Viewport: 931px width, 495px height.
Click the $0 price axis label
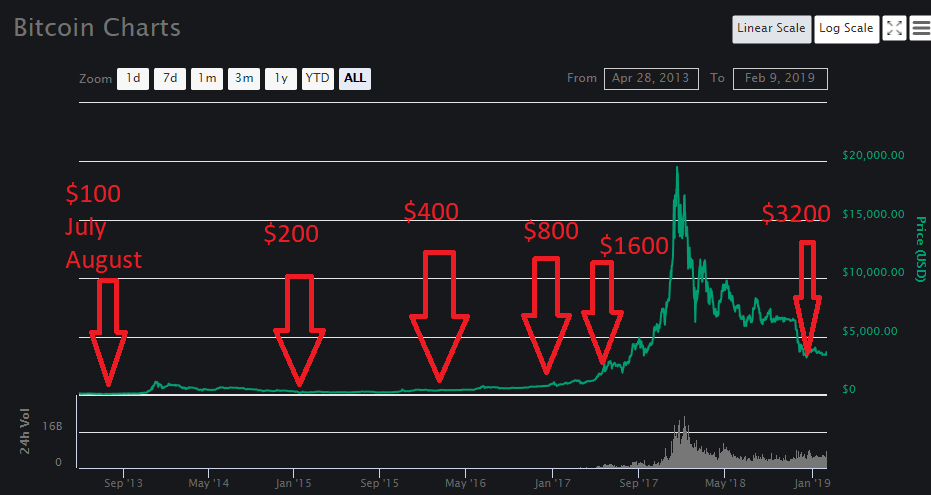tap(849, 389)
